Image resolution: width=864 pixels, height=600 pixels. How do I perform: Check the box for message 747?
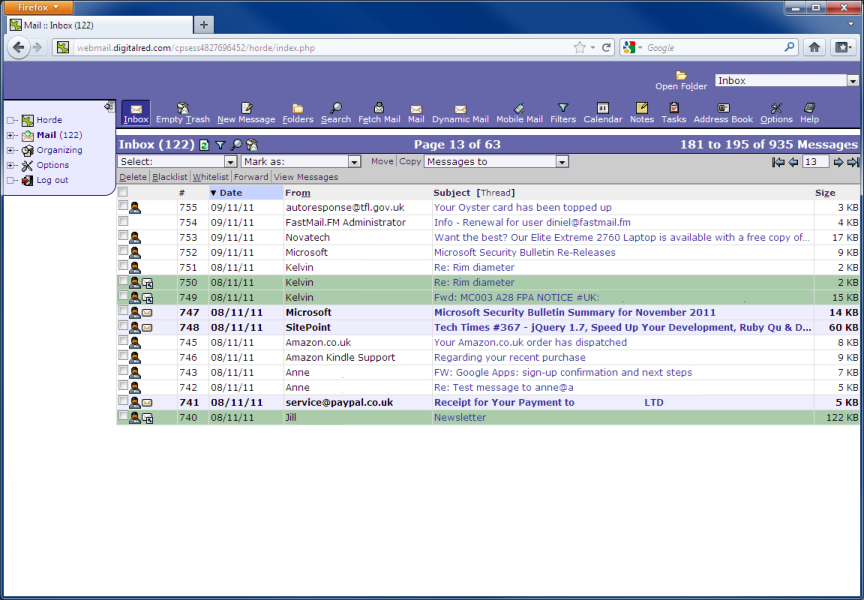pos(123,311)
